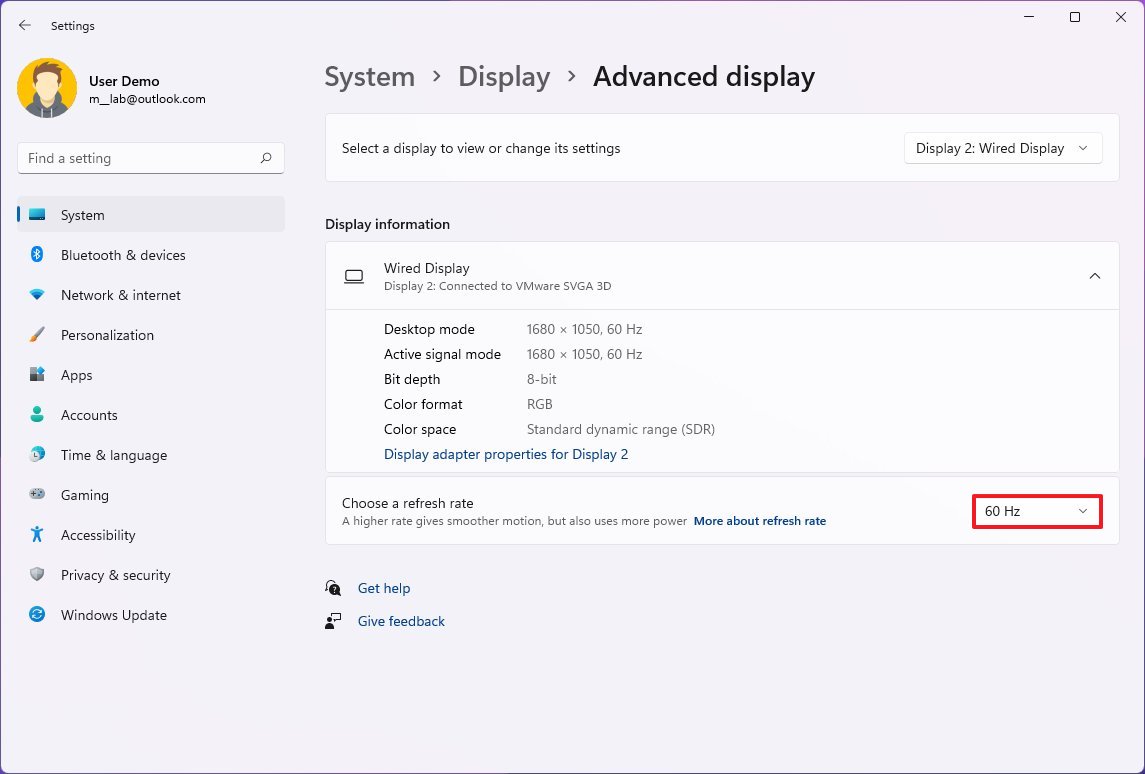Click More about refresh rate link
This screenshot has height=774, width=1145.
click(760, 521)
